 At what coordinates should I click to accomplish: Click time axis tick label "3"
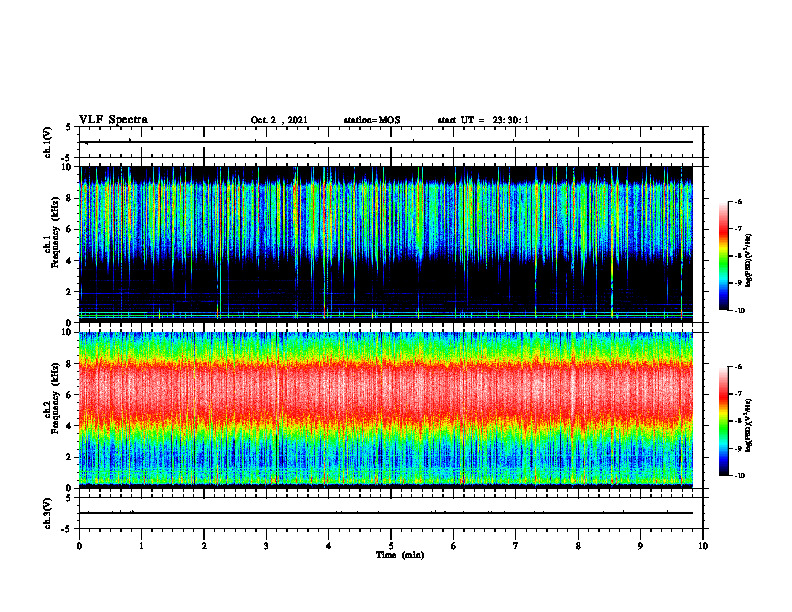[266, 546]
